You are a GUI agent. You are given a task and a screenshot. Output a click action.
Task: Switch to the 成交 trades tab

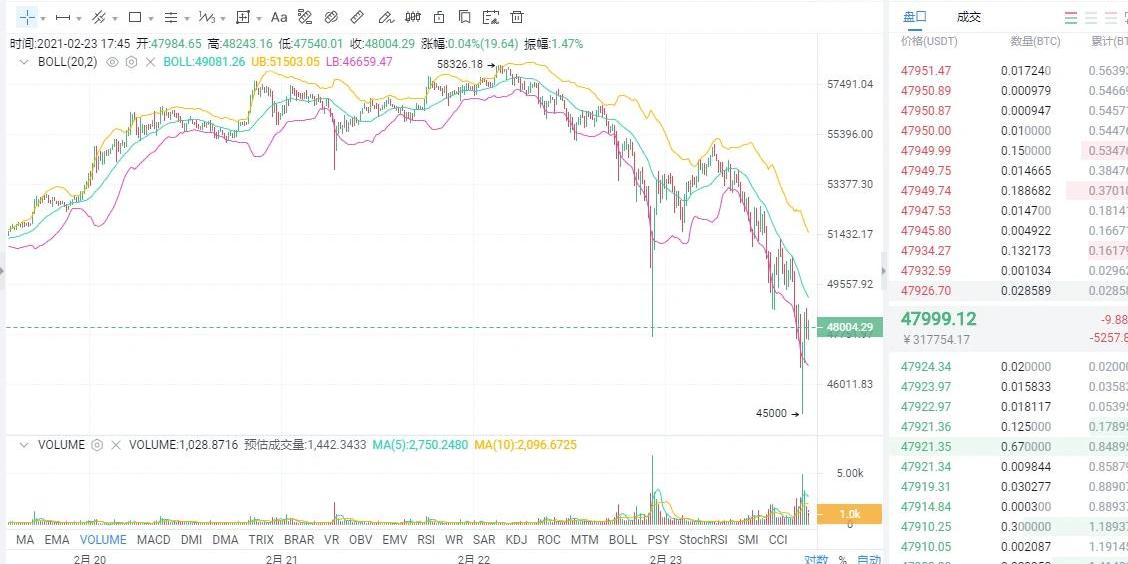point(968,17)
